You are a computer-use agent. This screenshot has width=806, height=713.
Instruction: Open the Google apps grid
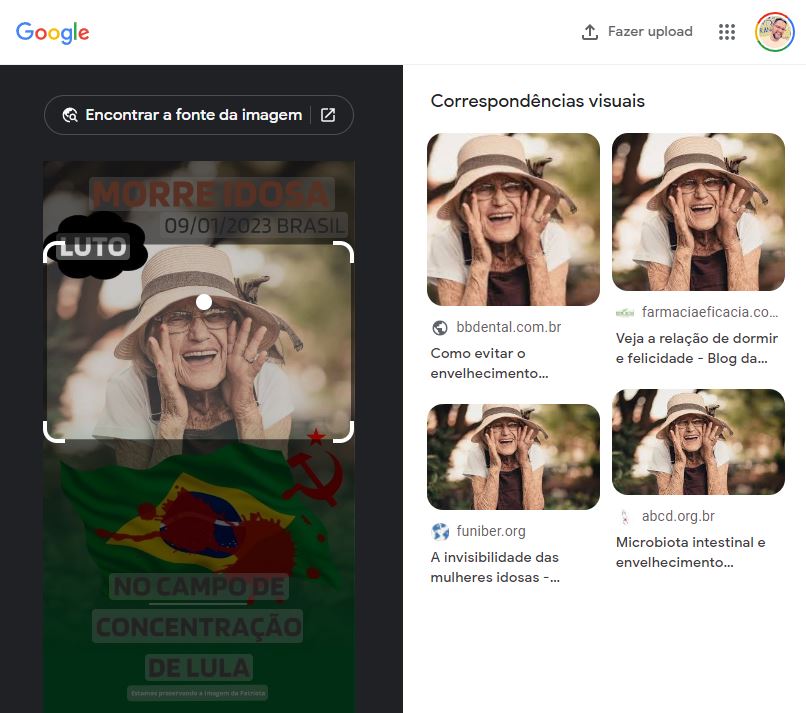(727, 32)
